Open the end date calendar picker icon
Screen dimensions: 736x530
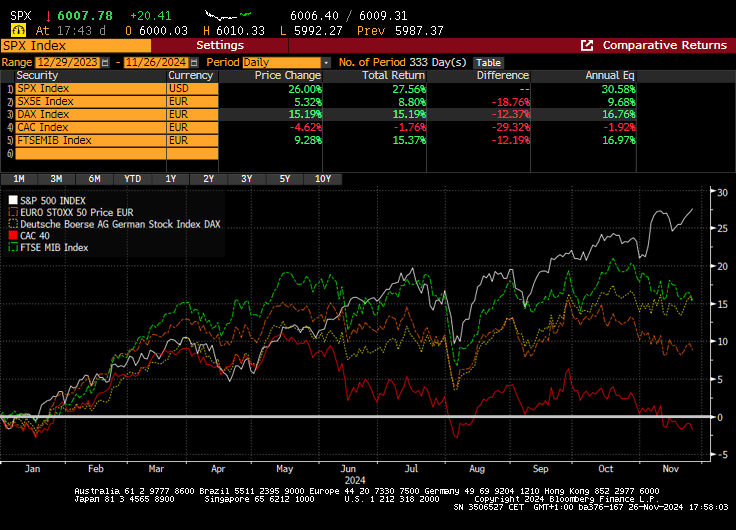pyautogui.click(x=194, y=62)
